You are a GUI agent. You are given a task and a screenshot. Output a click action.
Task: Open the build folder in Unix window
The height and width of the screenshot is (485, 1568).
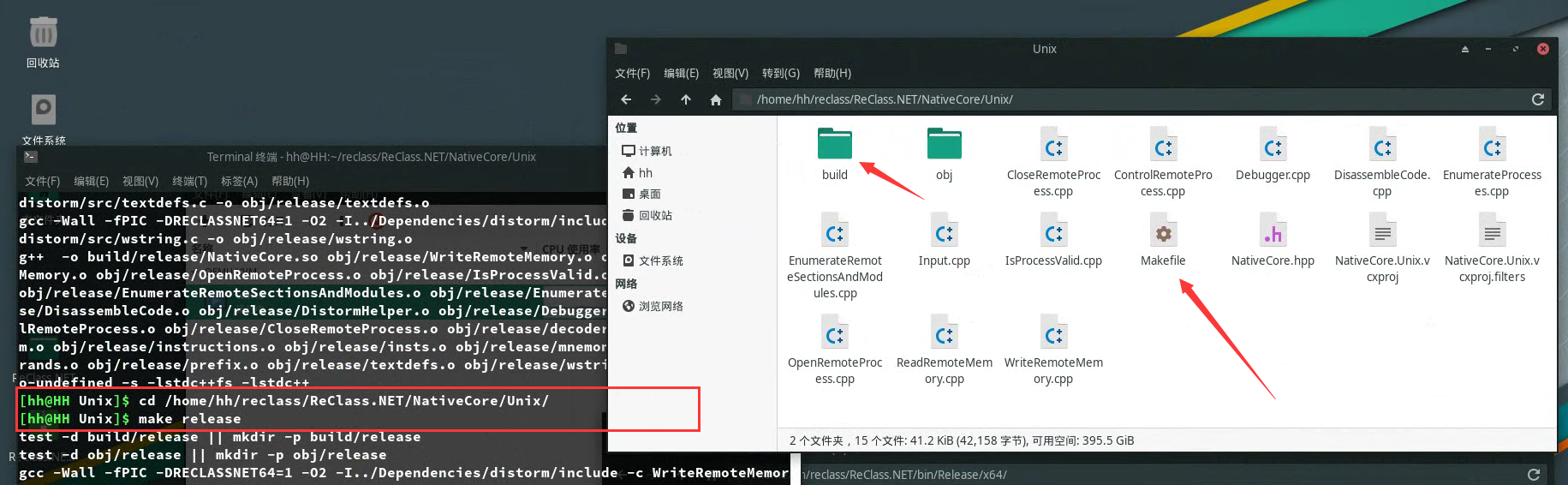point(835,144)
